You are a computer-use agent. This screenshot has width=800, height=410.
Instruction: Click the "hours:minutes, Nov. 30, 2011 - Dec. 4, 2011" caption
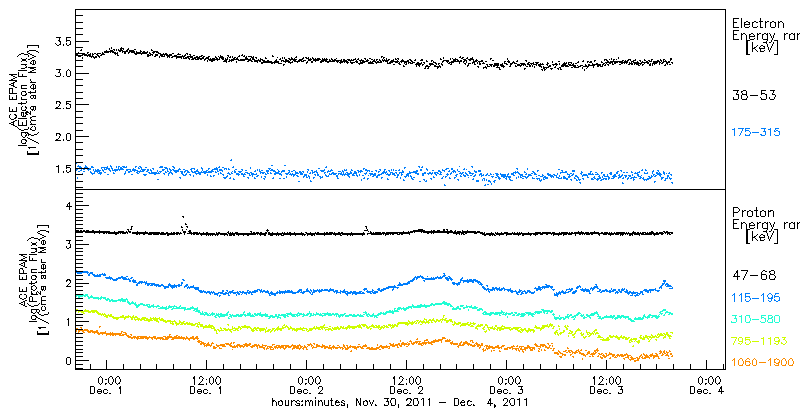click(399, 402)
